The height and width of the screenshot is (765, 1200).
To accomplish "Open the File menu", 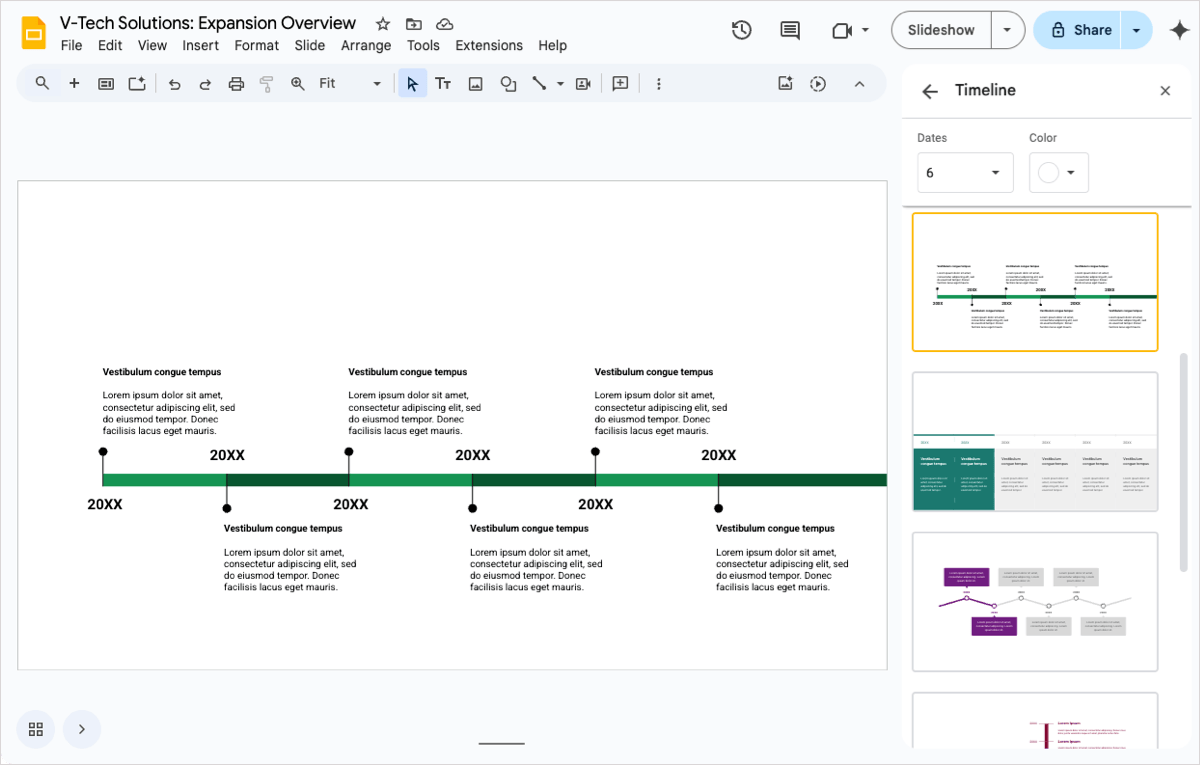I will pyautogui.click(x=71, y=45).
